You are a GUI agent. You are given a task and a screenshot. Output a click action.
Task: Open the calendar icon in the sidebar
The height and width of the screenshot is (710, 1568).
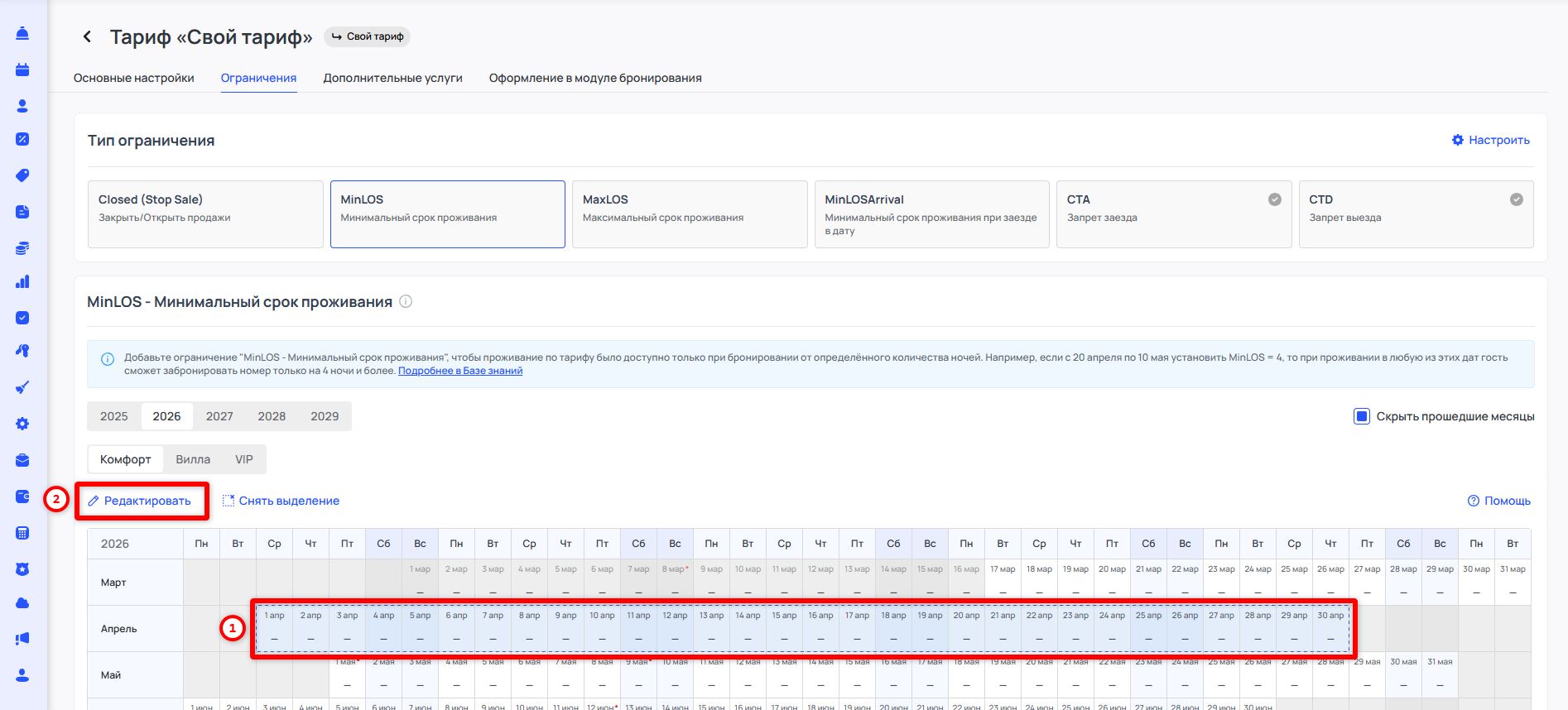(22, 70)
